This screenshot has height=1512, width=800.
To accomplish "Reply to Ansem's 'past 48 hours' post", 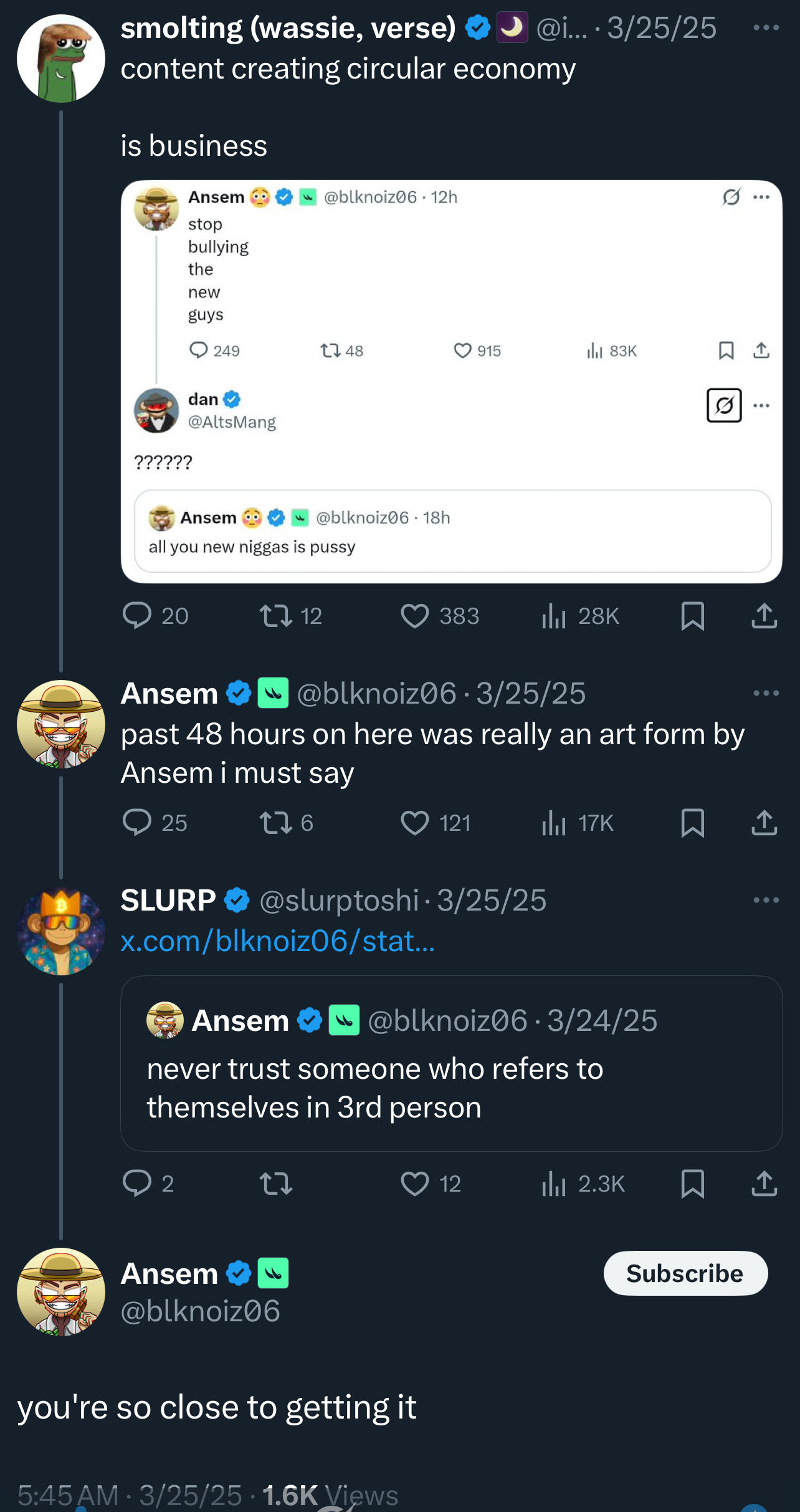I will (137, 823).
